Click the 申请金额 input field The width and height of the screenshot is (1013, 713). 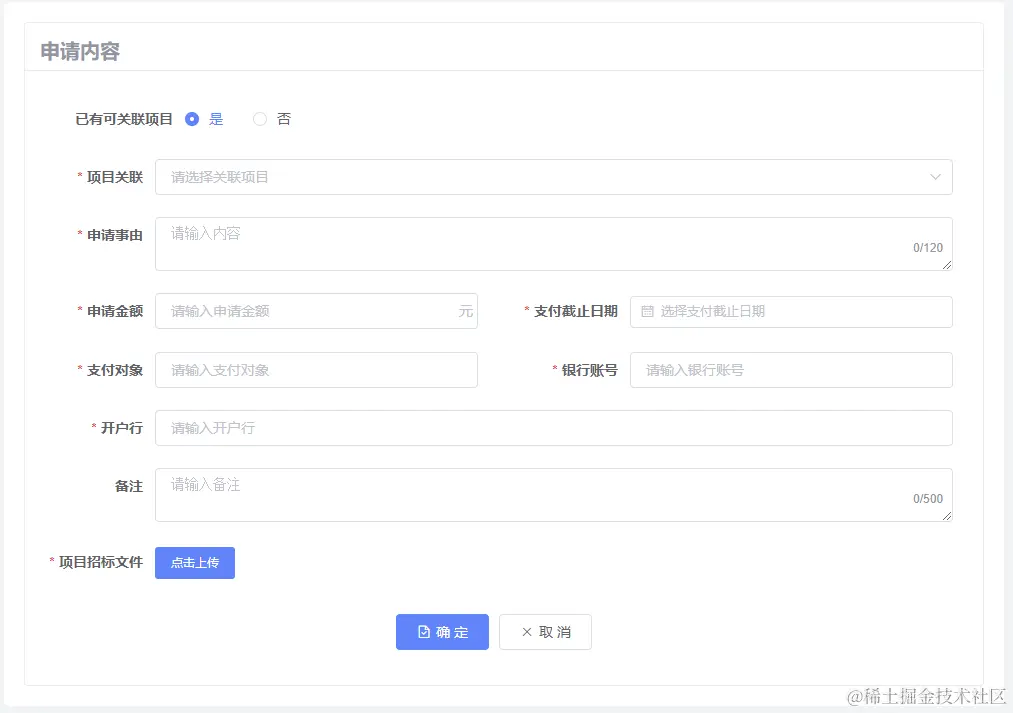tap(316, 311)
